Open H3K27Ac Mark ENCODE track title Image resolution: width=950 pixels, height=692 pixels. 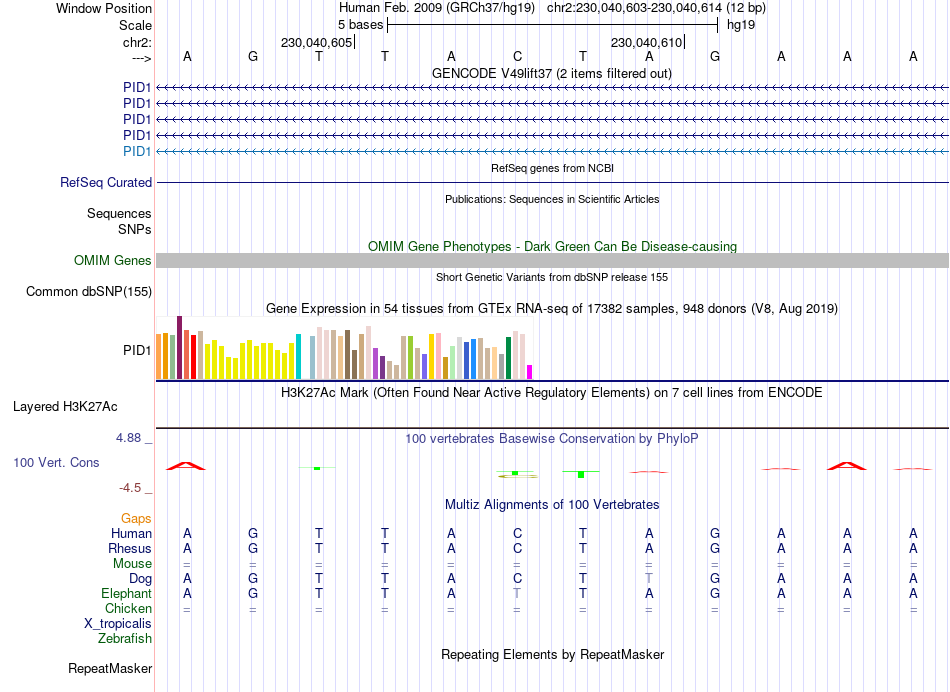(552, 393)
